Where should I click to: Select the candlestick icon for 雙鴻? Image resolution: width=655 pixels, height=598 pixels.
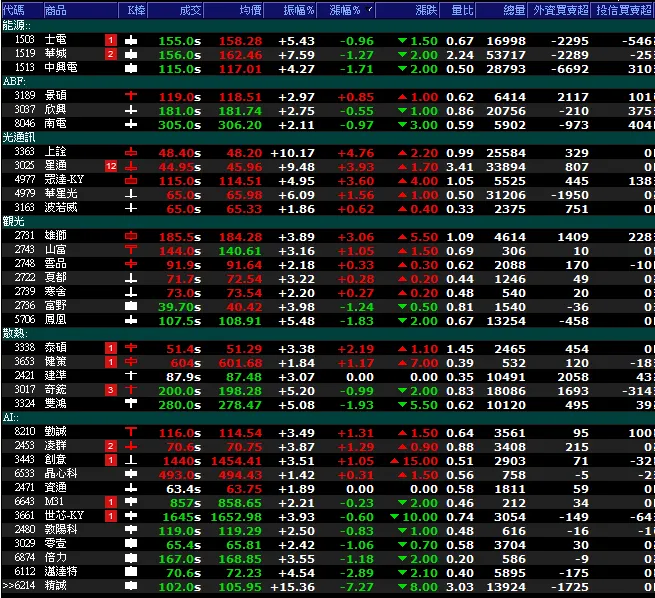pos(131,404)
